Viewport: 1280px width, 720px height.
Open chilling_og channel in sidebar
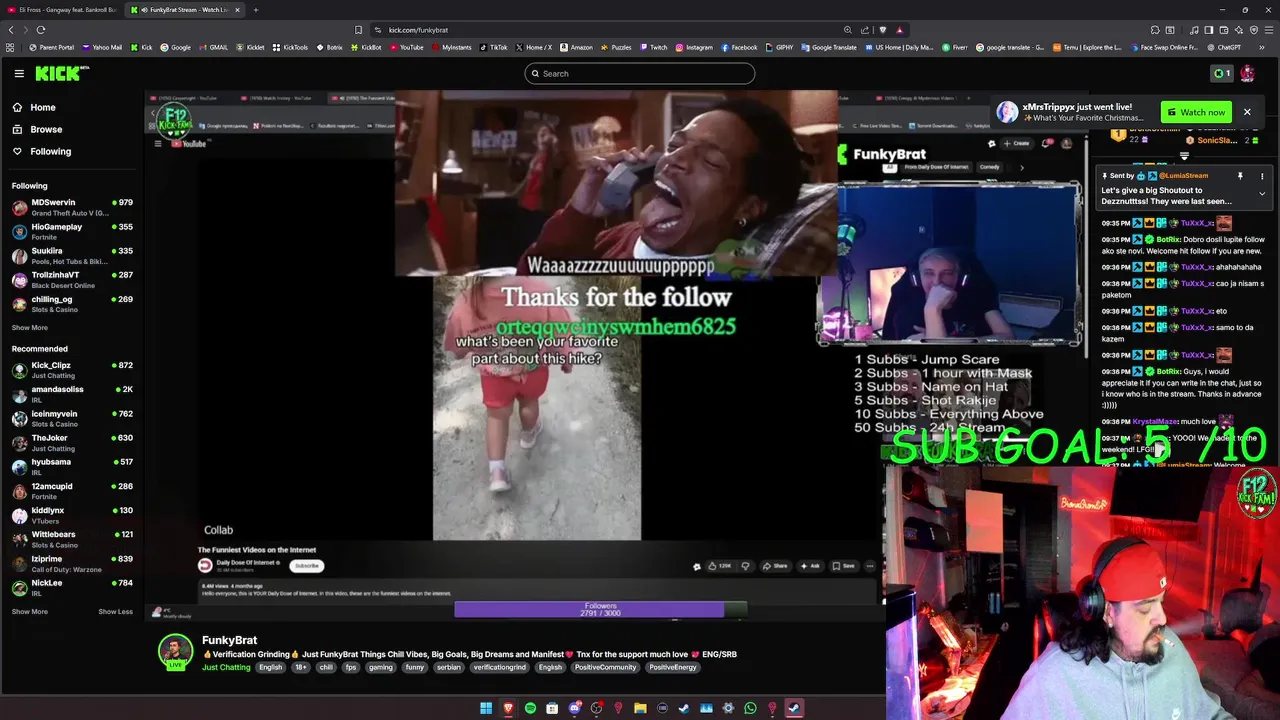[71, 303]
